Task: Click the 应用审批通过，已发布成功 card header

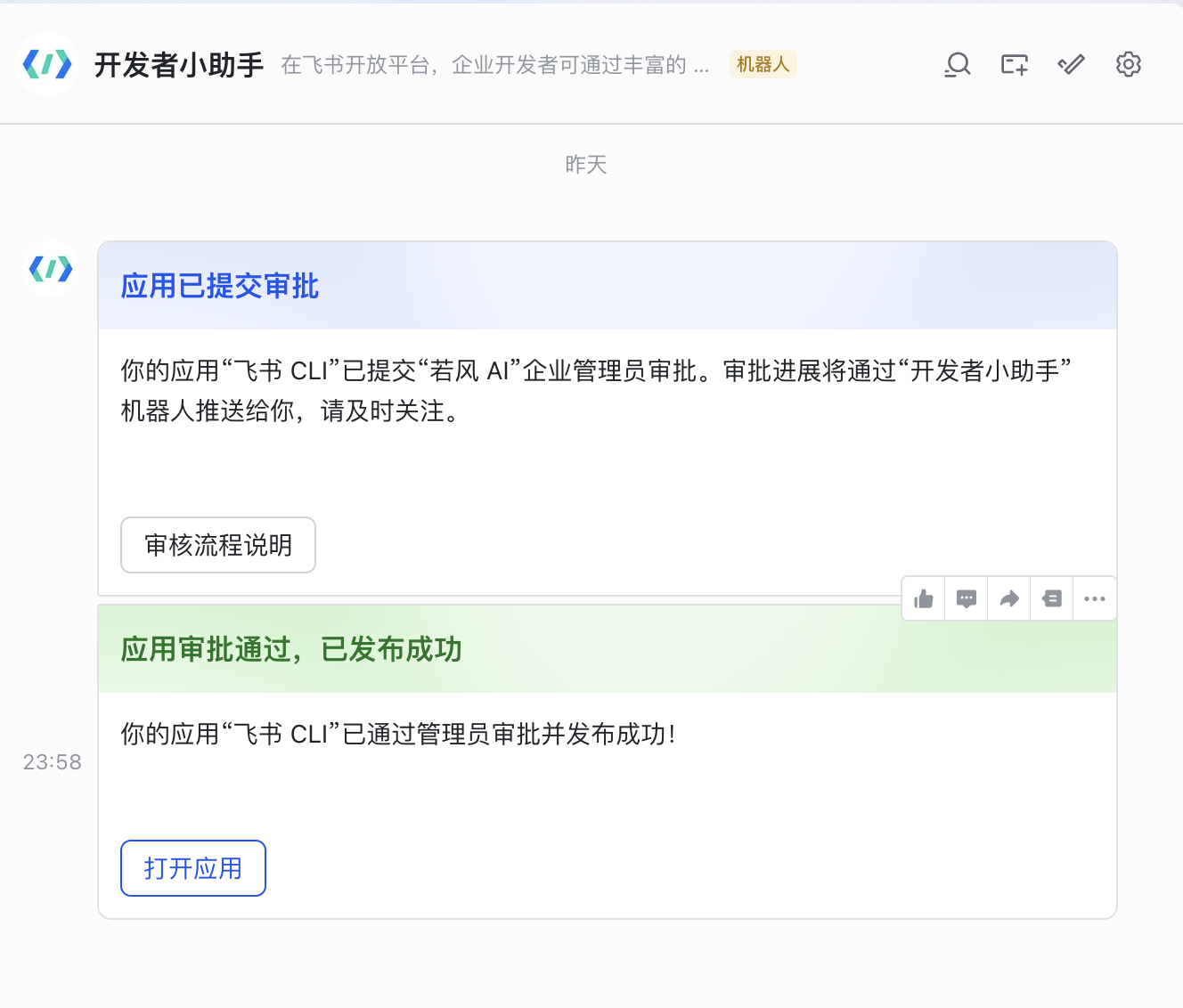Action: 291,649
